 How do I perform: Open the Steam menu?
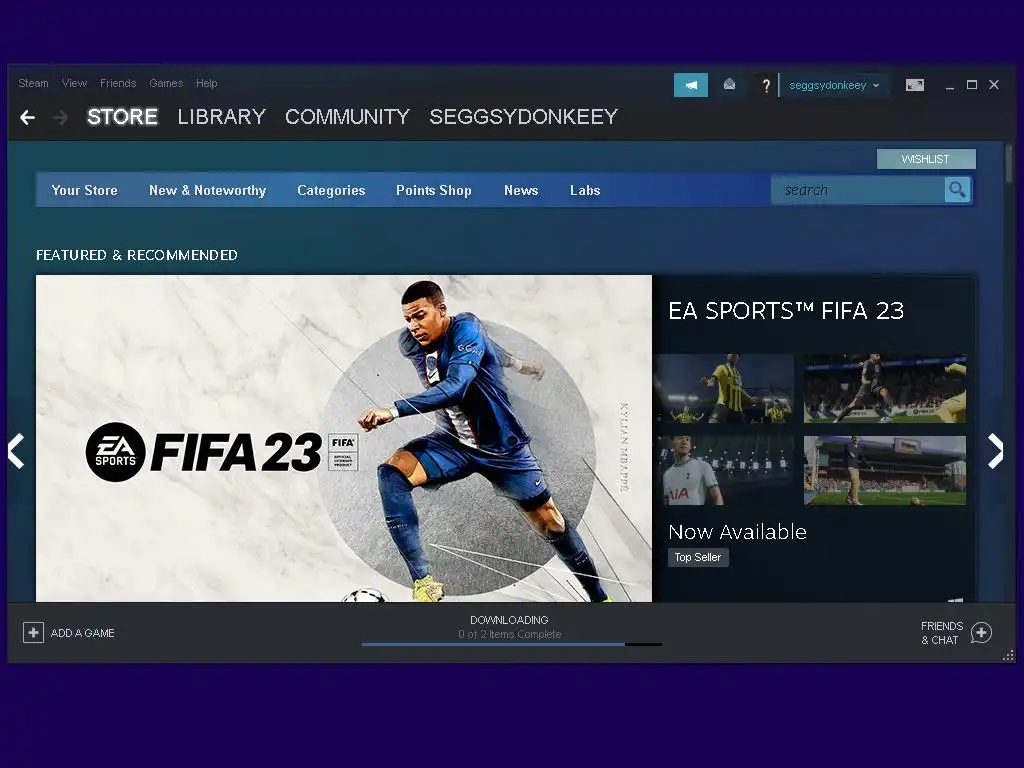[33, 83]
